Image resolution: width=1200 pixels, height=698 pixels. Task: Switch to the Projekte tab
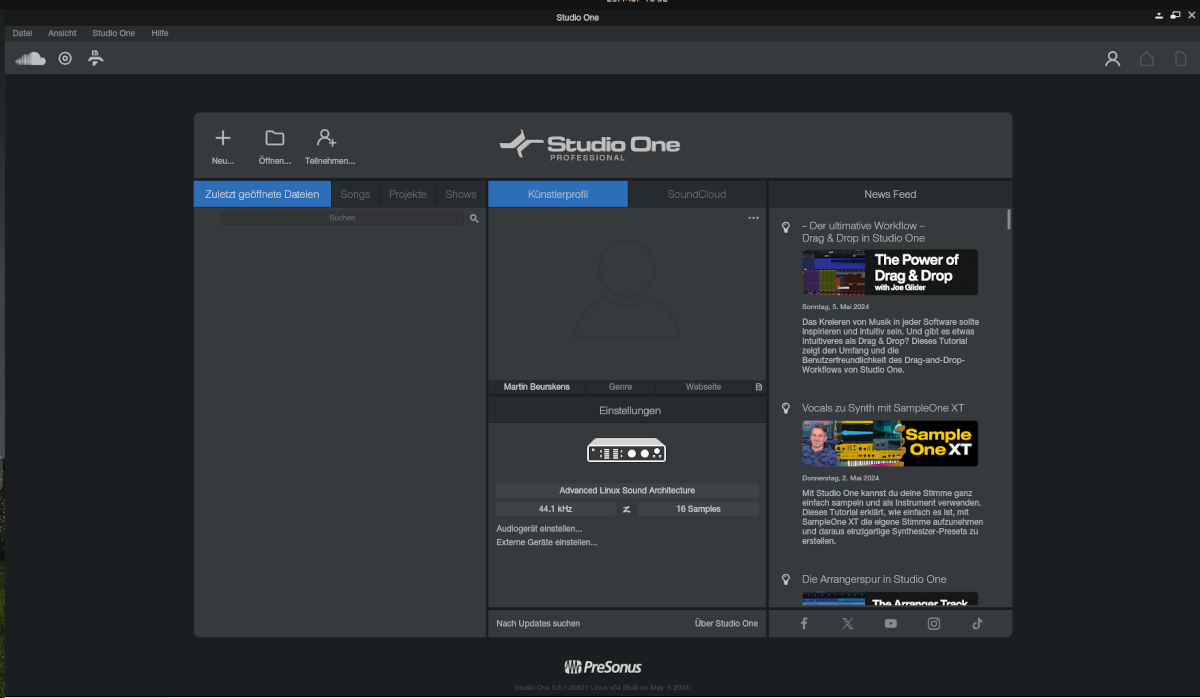[408, 194]
